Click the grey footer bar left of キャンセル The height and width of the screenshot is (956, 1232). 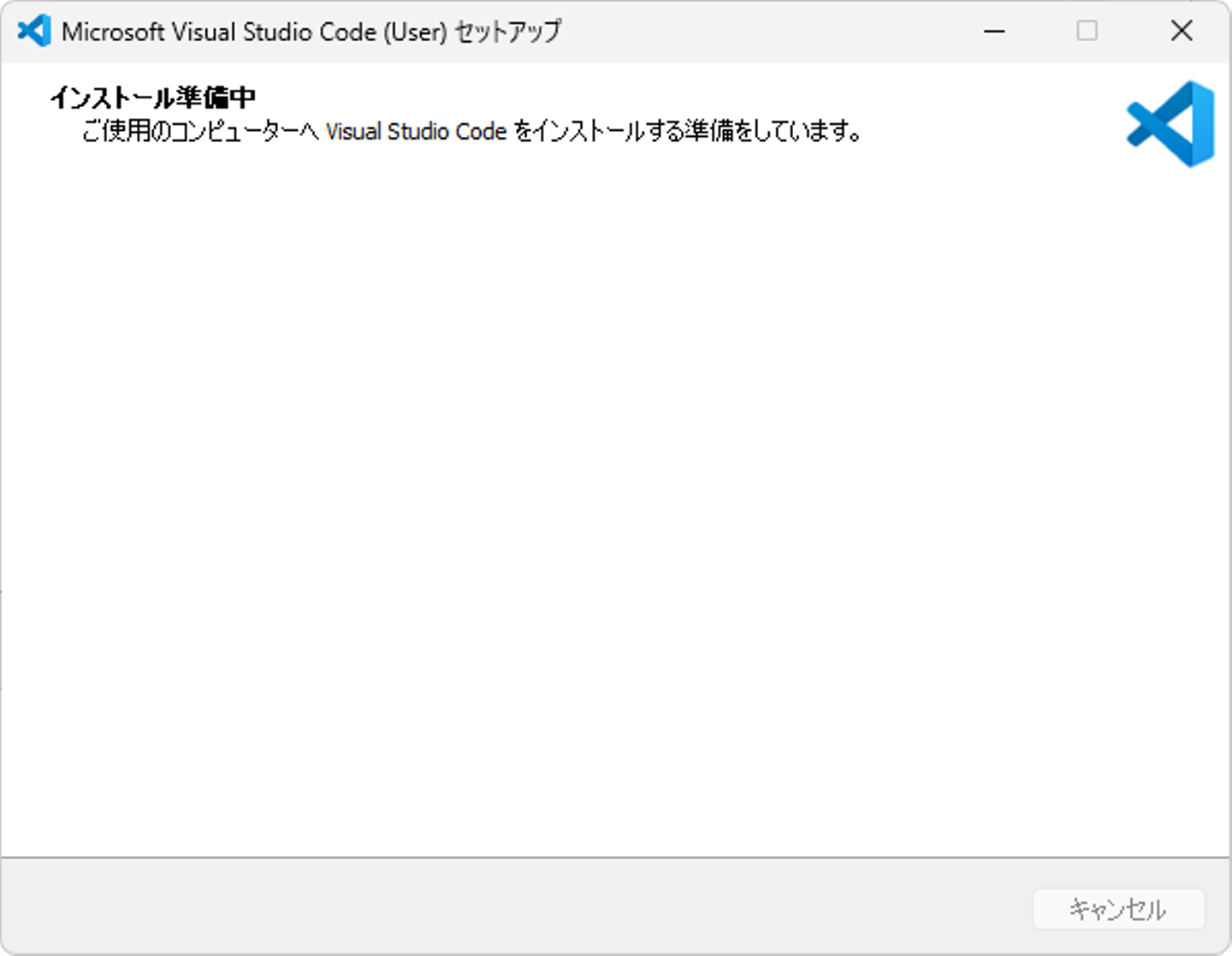(513, 907)
